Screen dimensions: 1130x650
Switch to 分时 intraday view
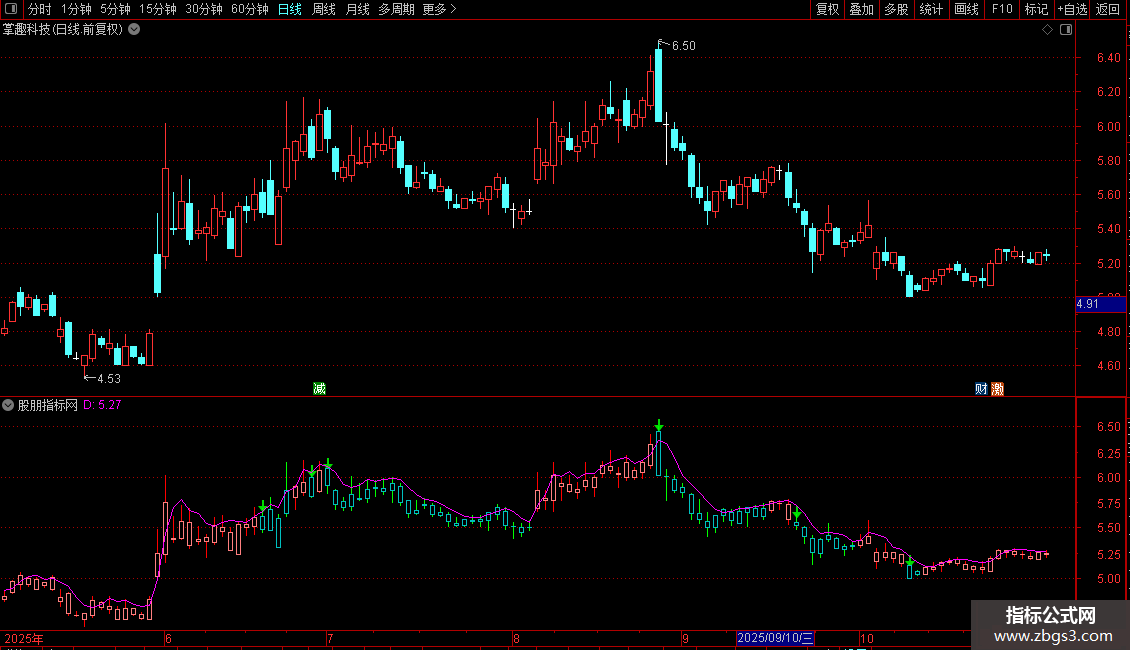tap(40, 9)
